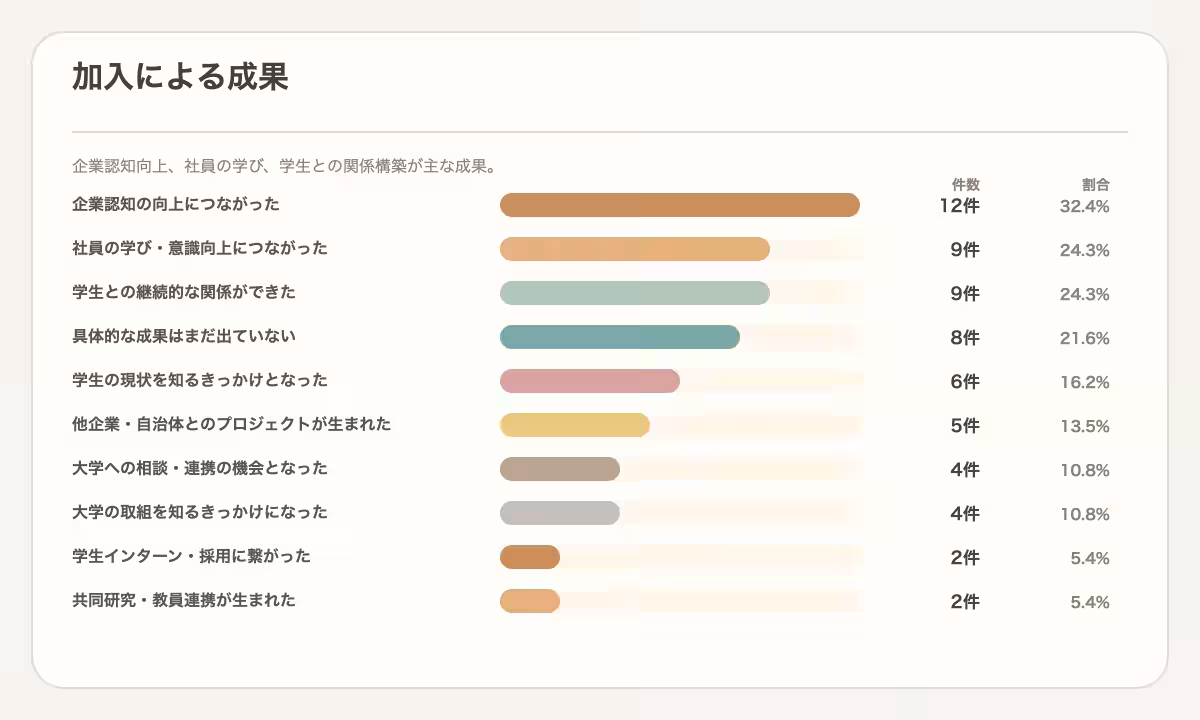Screen dimensions: 1200x720
Task: Click the 件数 column header
Action: tap(965, 185)
